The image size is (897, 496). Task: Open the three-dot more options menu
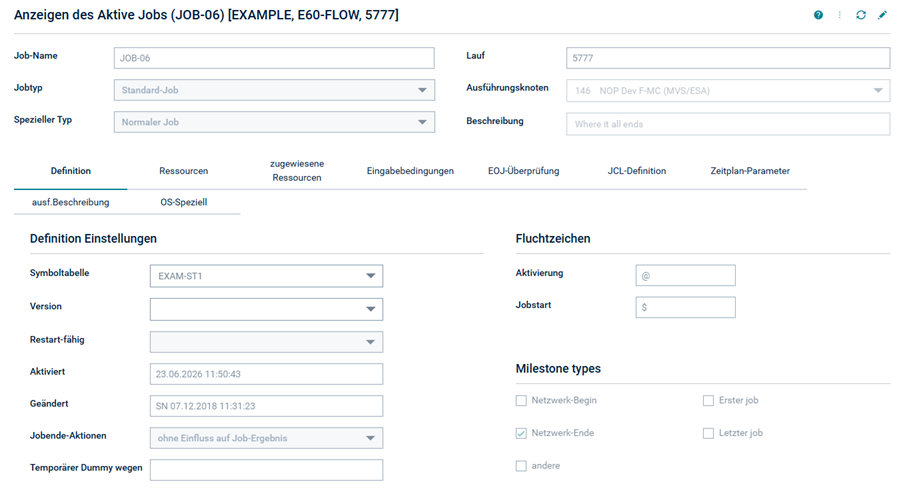839,15
